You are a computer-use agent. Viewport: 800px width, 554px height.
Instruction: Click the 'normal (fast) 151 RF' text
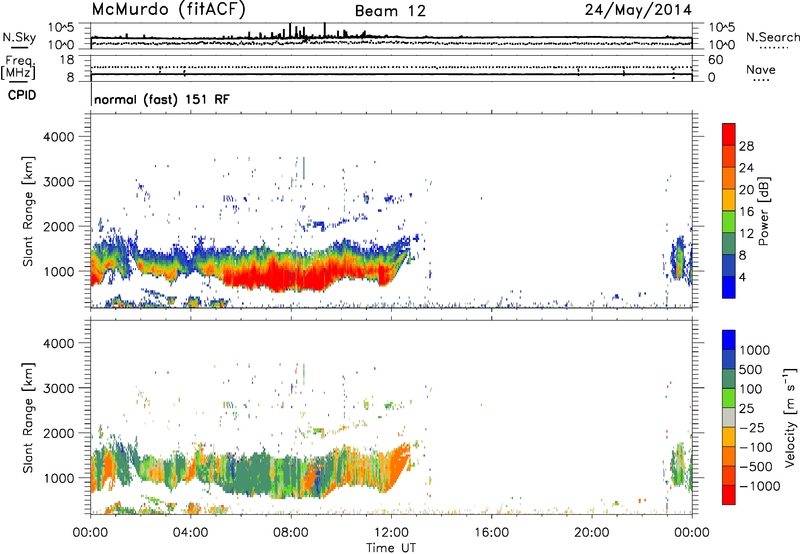pos(162,99)
